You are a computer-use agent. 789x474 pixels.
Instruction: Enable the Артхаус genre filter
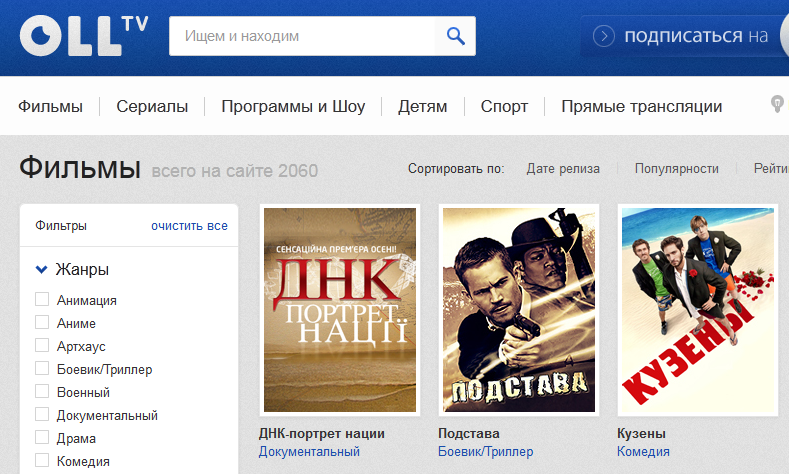point(42,346)
